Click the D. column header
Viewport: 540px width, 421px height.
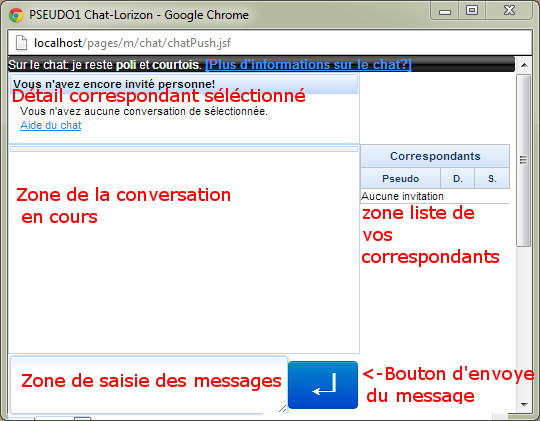tap(458, 178)
